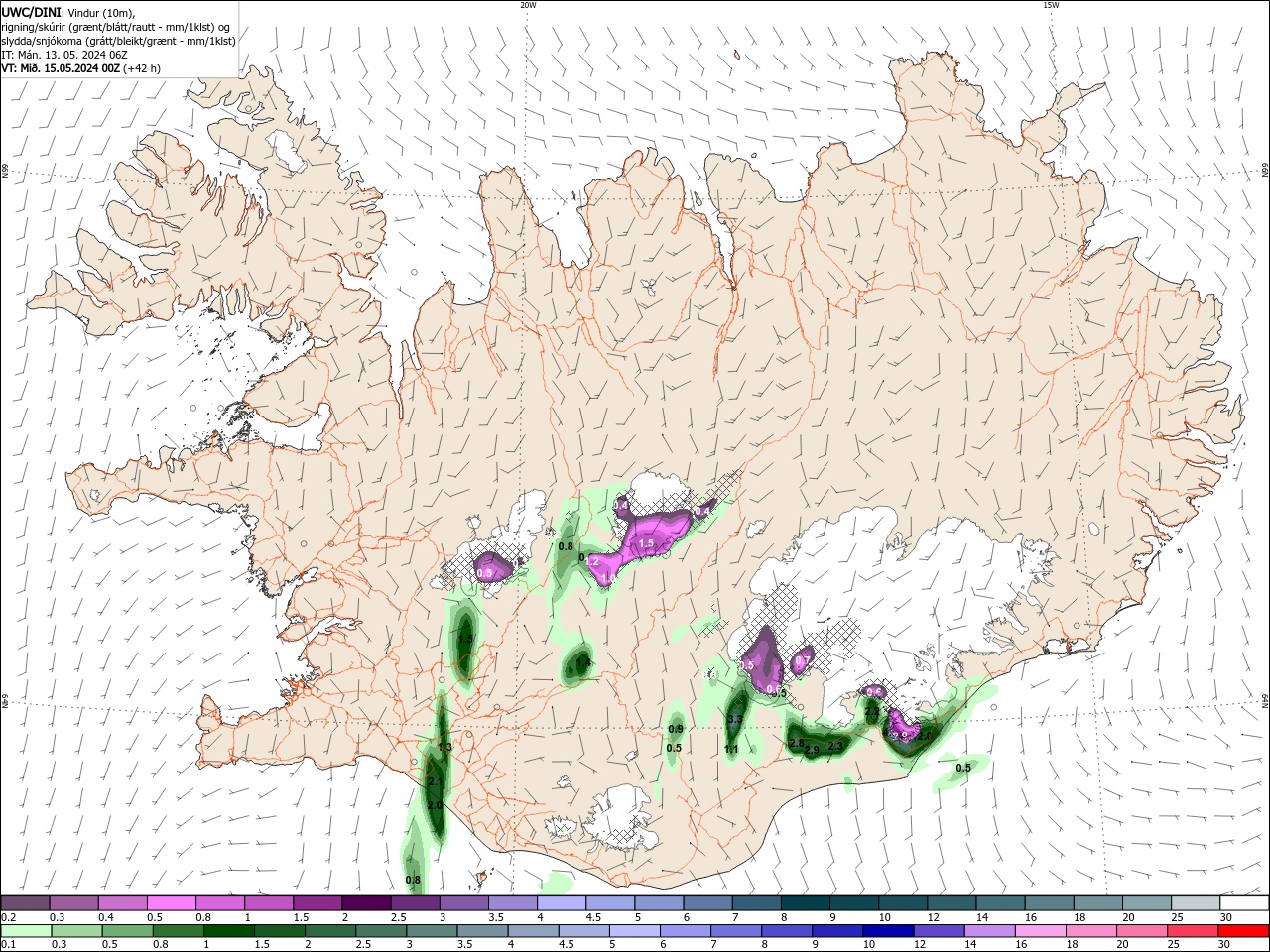Click the pale grey 25–30 snow legend swatch
This screenshot has width=1270, height=952.
pos(1195,902)
